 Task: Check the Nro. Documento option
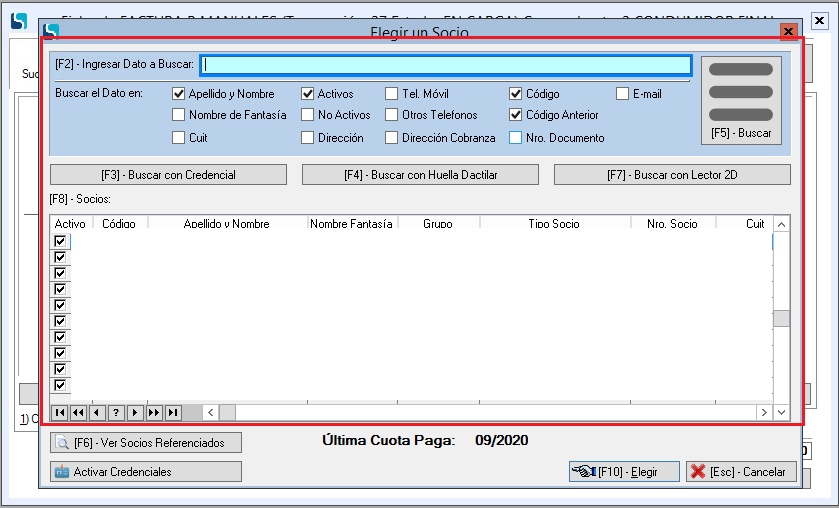pos(516,138)
